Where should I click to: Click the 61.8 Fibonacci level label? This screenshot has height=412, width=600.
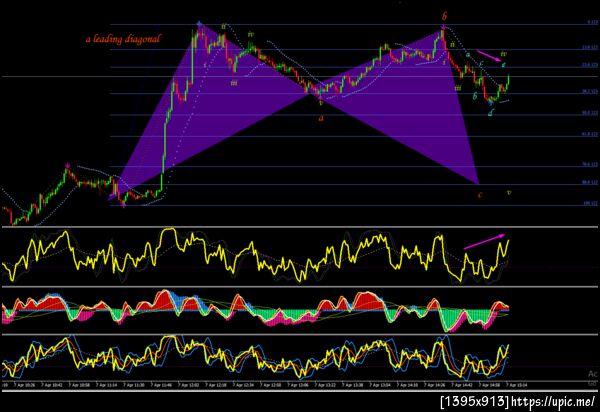tap(590, 134)
